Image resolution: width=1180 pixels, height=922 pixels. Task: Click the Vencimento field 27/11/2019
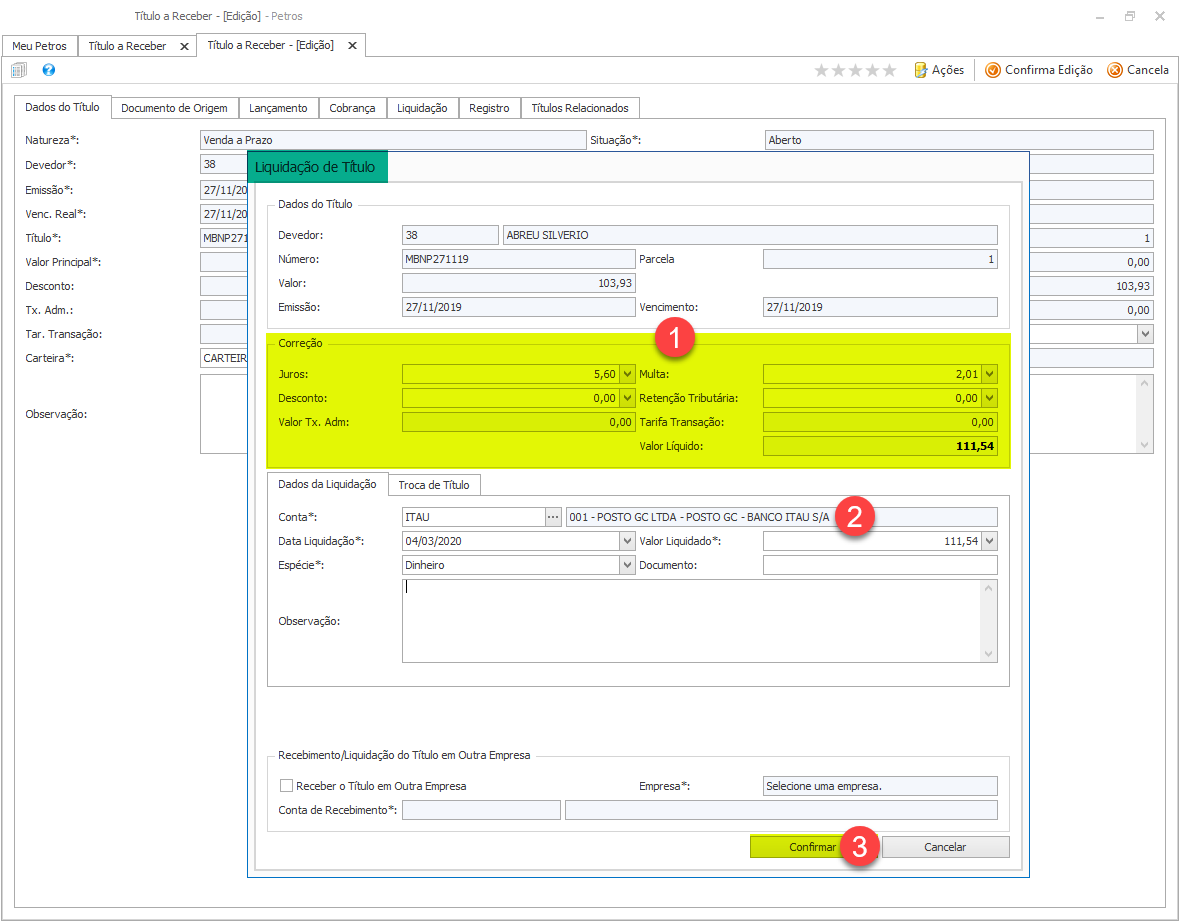click(880, 307)
